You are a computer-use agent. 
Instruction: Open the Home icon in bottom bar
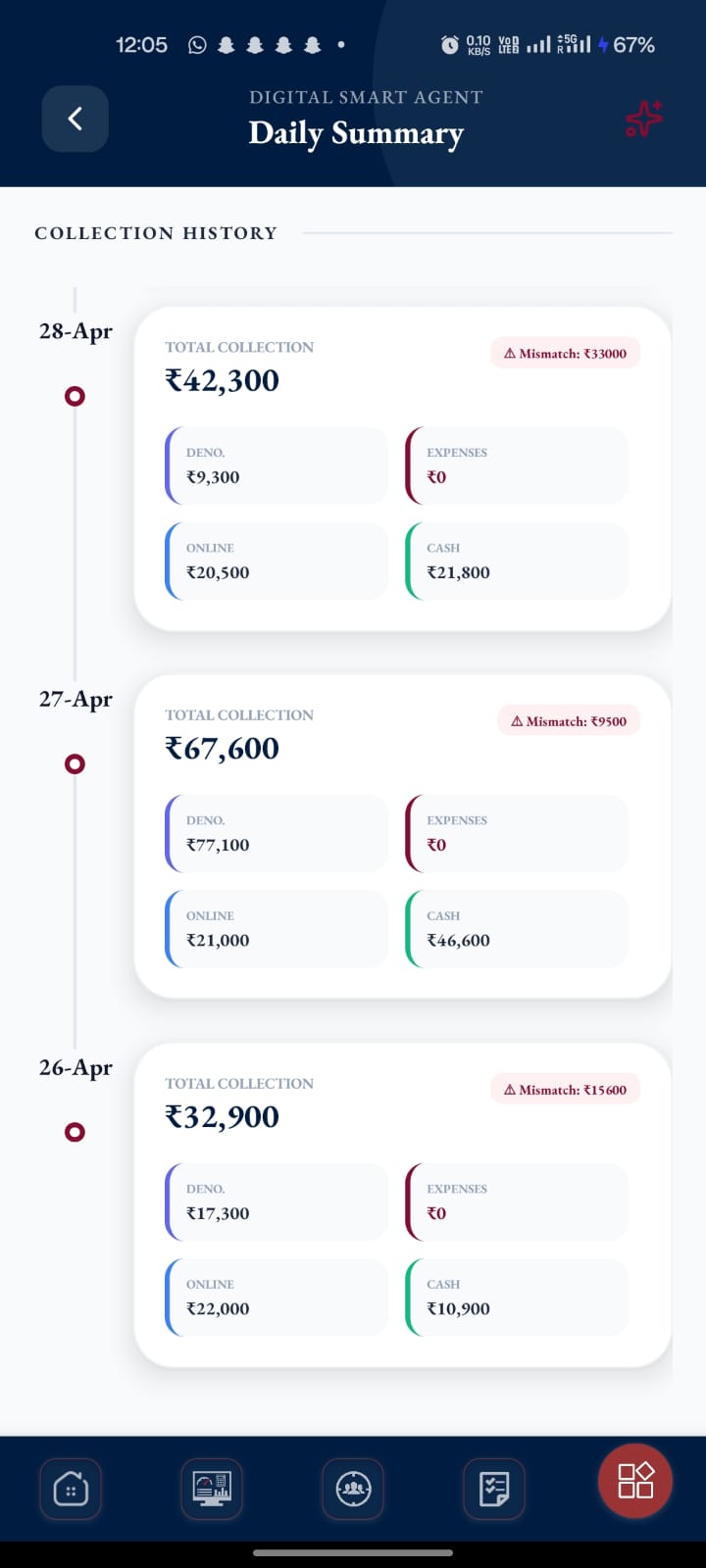tap(71, 1490)
